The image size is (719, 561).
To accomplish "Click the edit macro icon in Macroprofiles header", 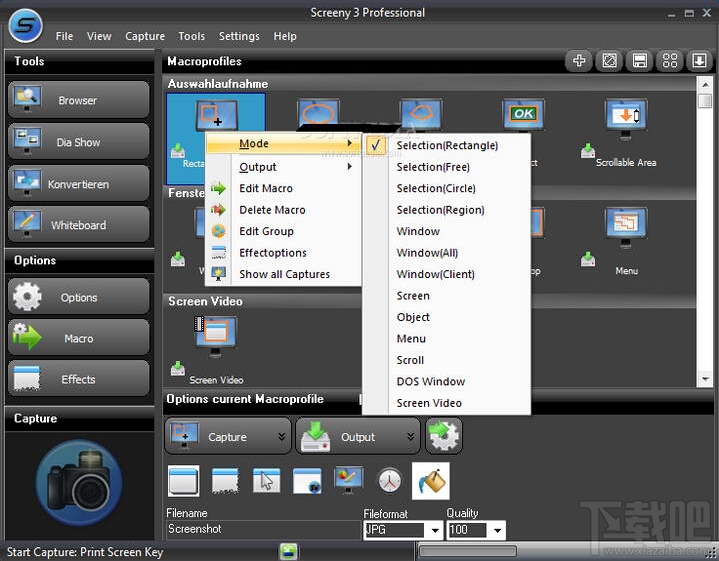I will click(609, 61).
